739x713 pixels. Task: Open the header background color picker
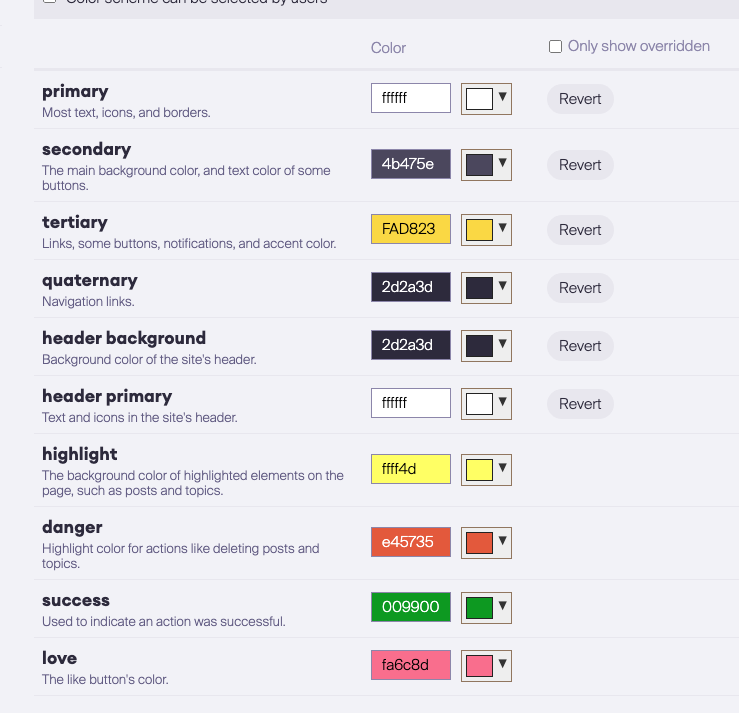pos(486,346)
